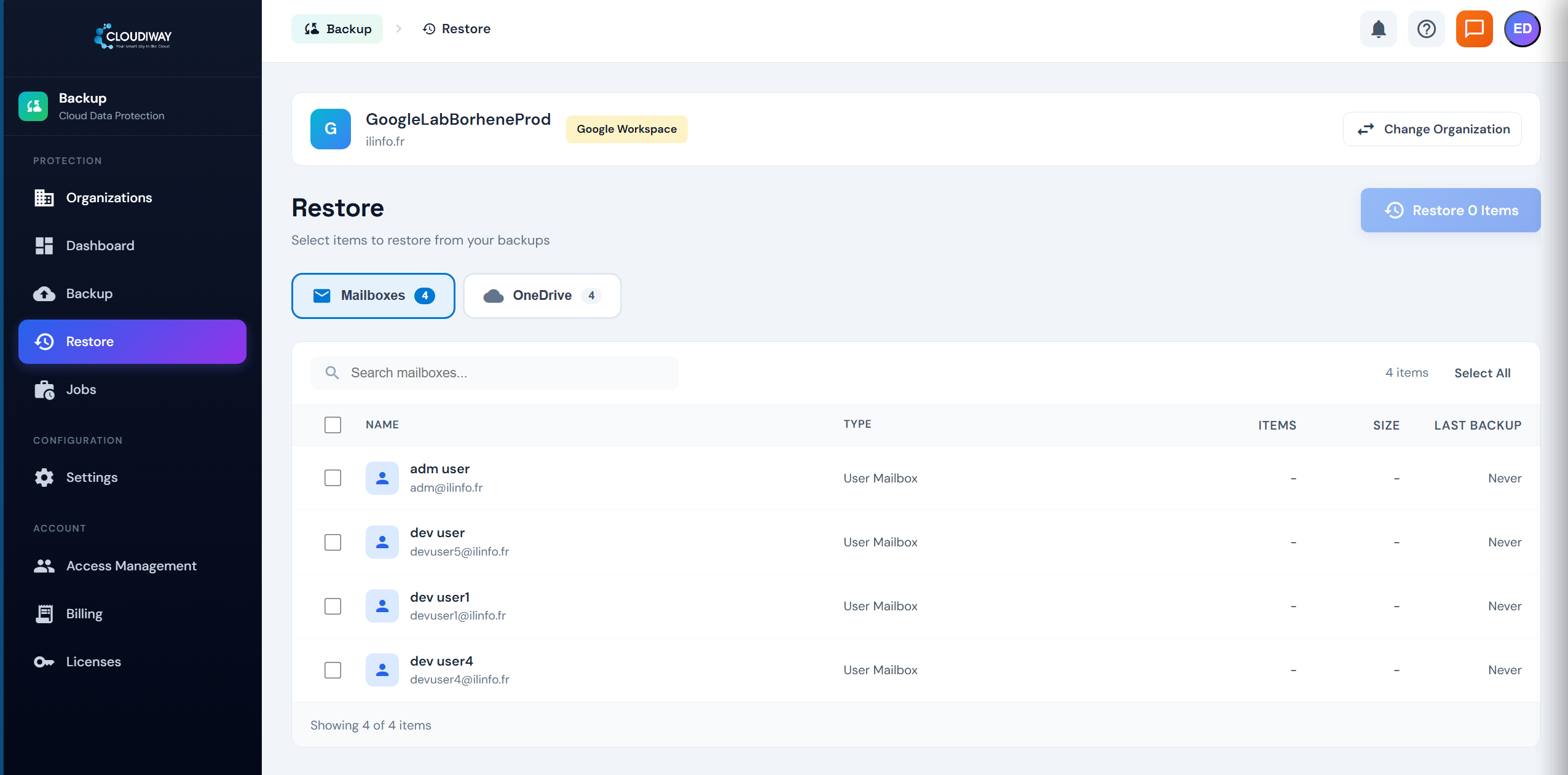This screenshot has height=775, width=1568.
Task: Click the cloud icon on OneDrive tab
Action: [x=494, y=296]
